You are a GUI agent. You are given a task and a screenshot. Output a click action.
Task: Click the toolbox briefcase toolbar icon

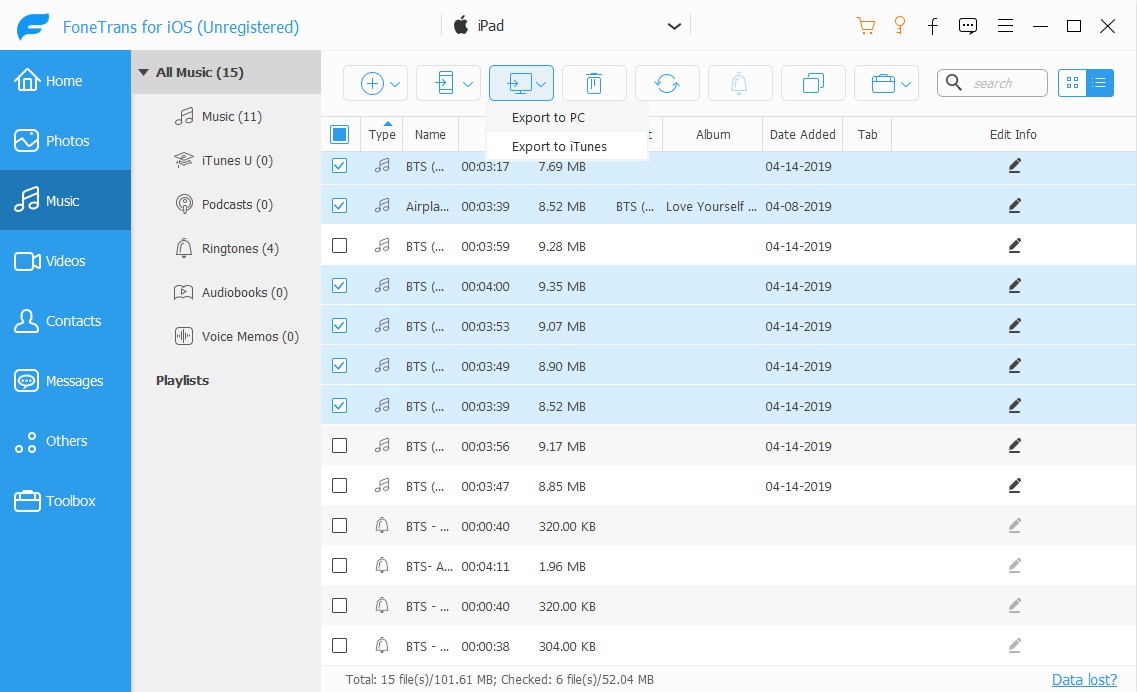tap(882, 83)
